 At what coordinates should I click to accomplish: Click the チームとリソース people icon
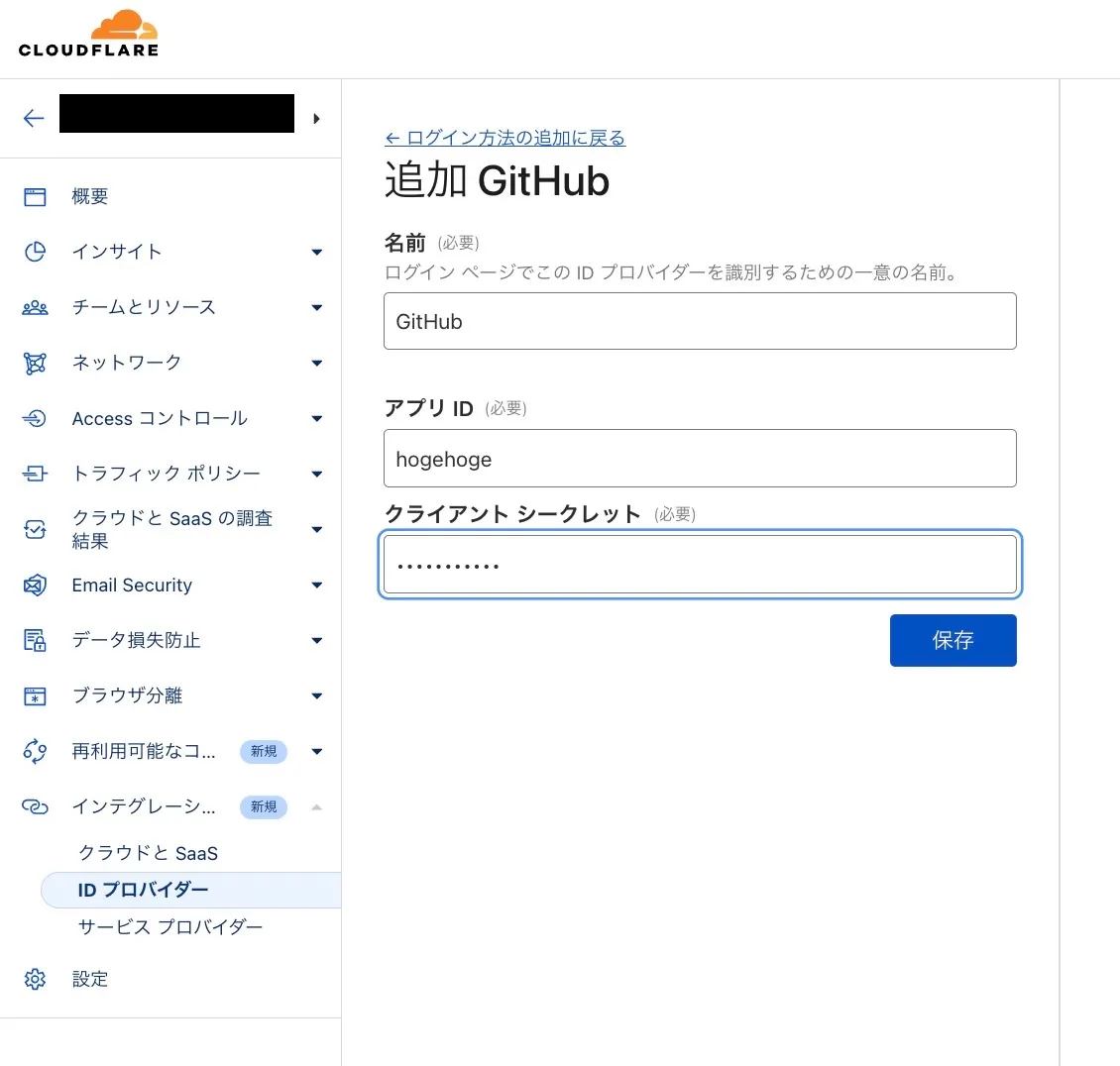coord(35,308)
